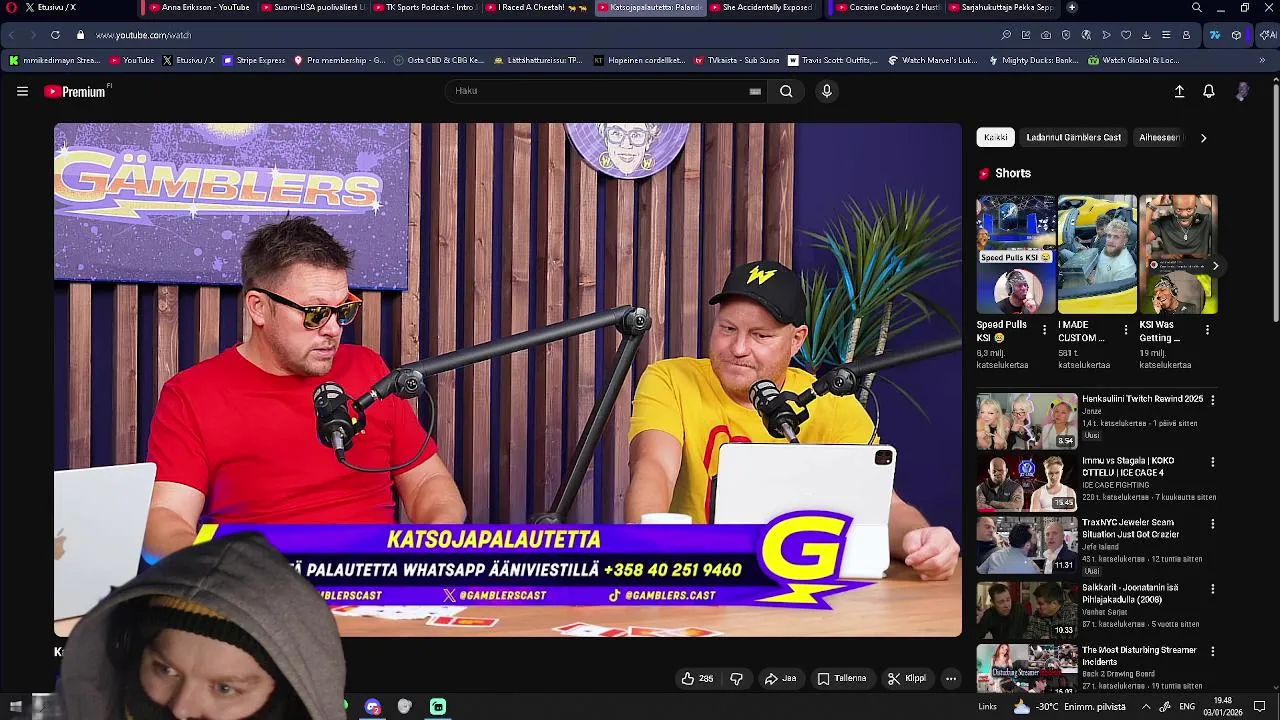Open The Most Disturbing Streamer Incidents title
This screenshot has width=1280, height=720.
coord(1139,656)
